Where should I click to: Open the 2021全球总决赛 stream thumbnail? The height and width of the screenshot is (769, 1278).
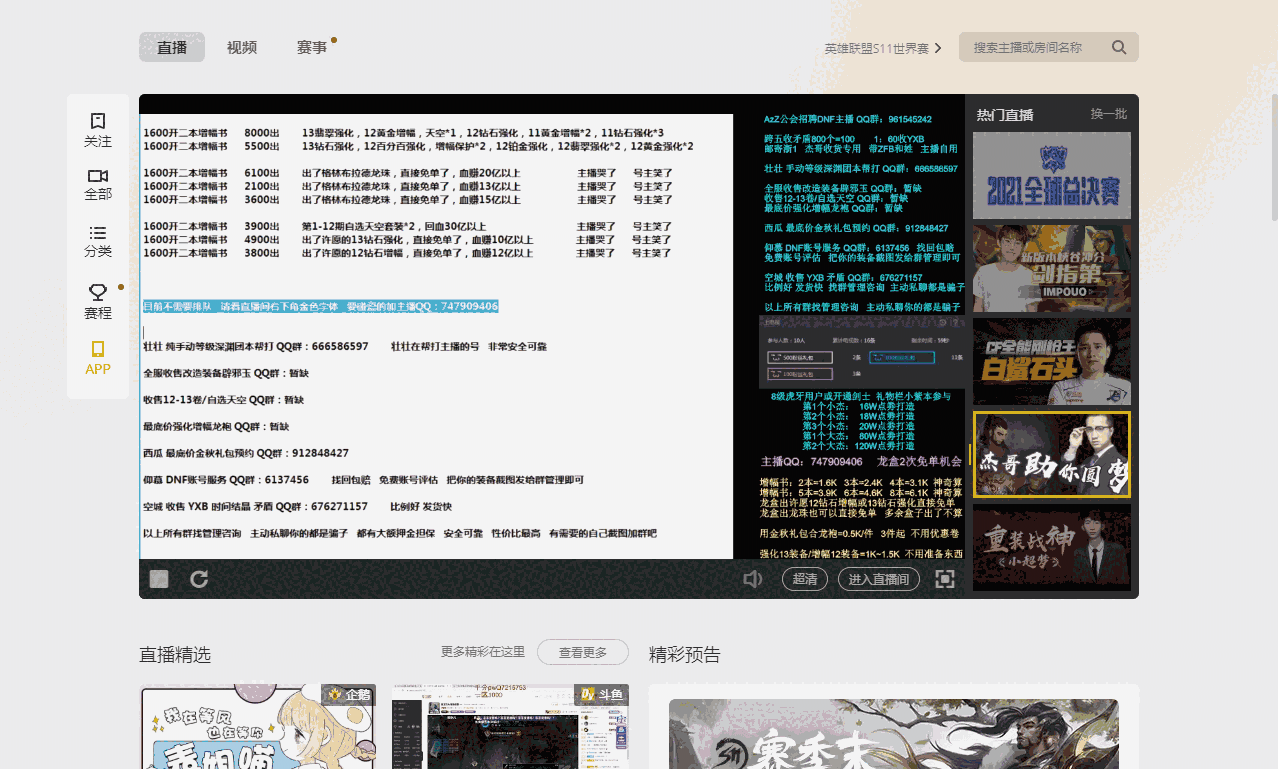1051,175
